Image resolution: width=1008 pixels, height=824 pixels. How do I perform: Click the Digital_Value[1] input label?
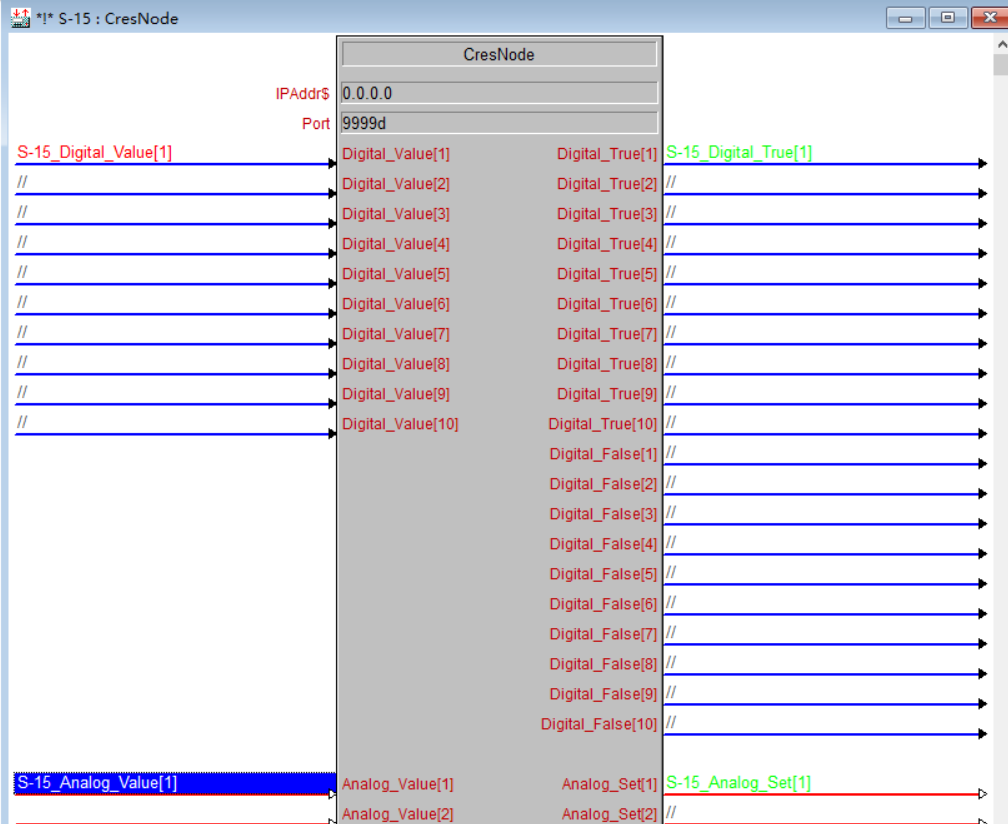click(396, 154)
